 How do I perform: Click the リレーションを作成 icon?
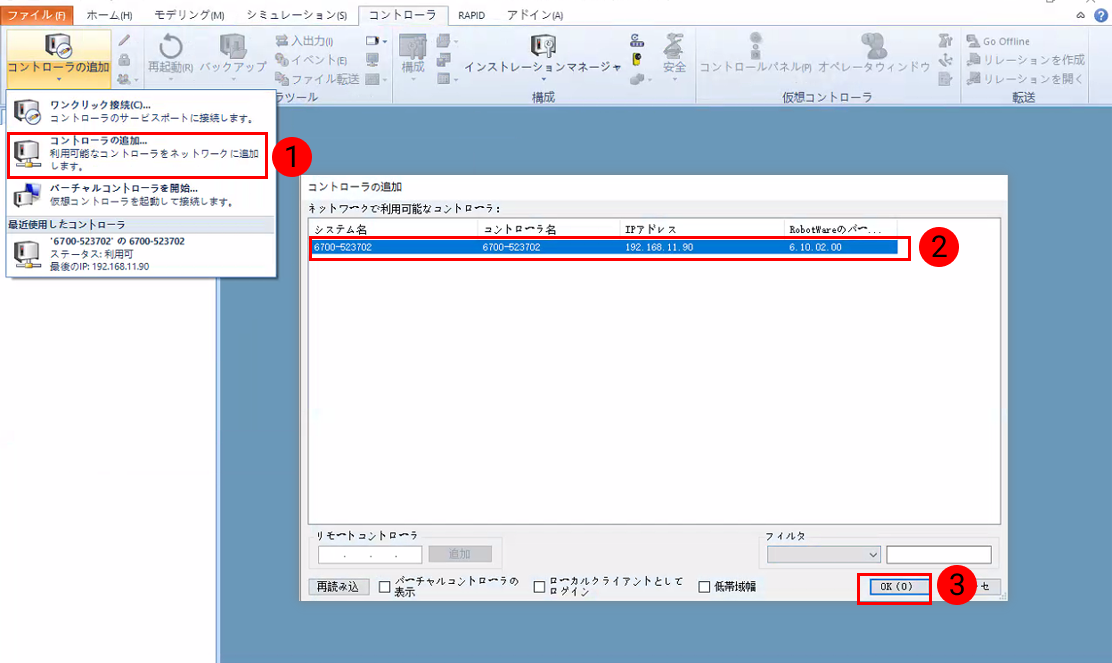[973, 60]
